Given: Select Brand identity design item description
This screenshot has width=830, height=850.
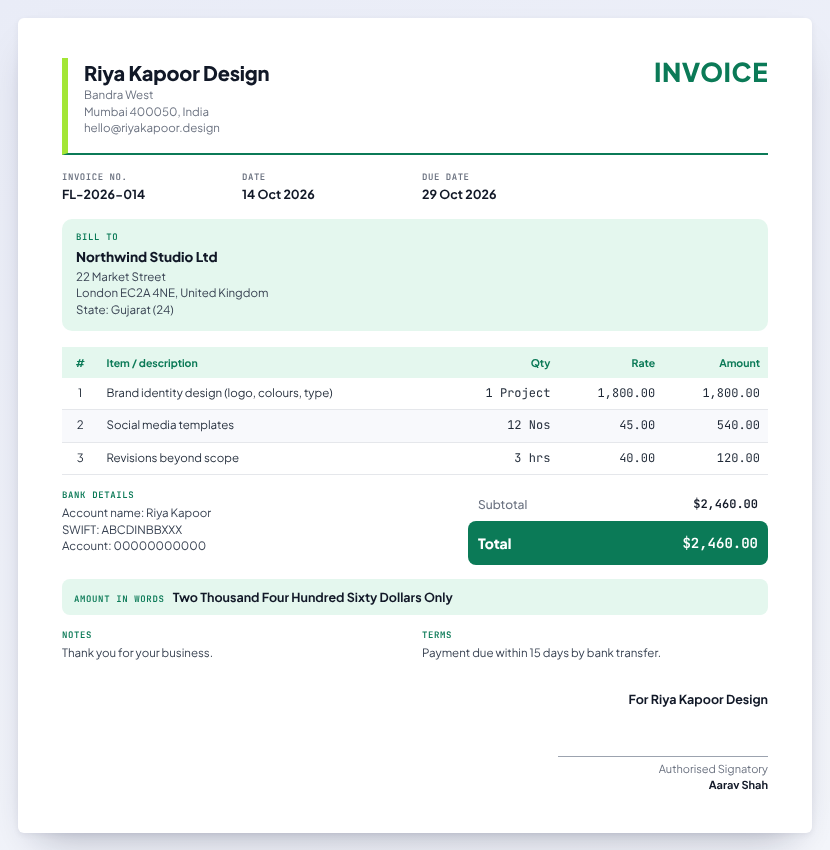Looking at the screenshot, I should tap(220, 393).
